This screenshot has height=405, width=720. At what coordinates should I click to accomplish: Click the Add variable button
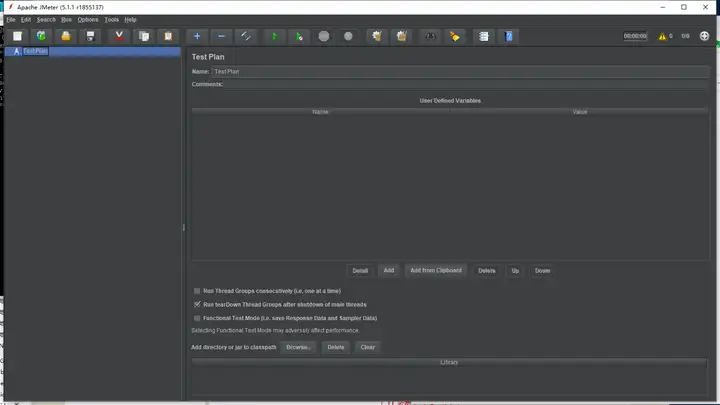click(389, 270)
